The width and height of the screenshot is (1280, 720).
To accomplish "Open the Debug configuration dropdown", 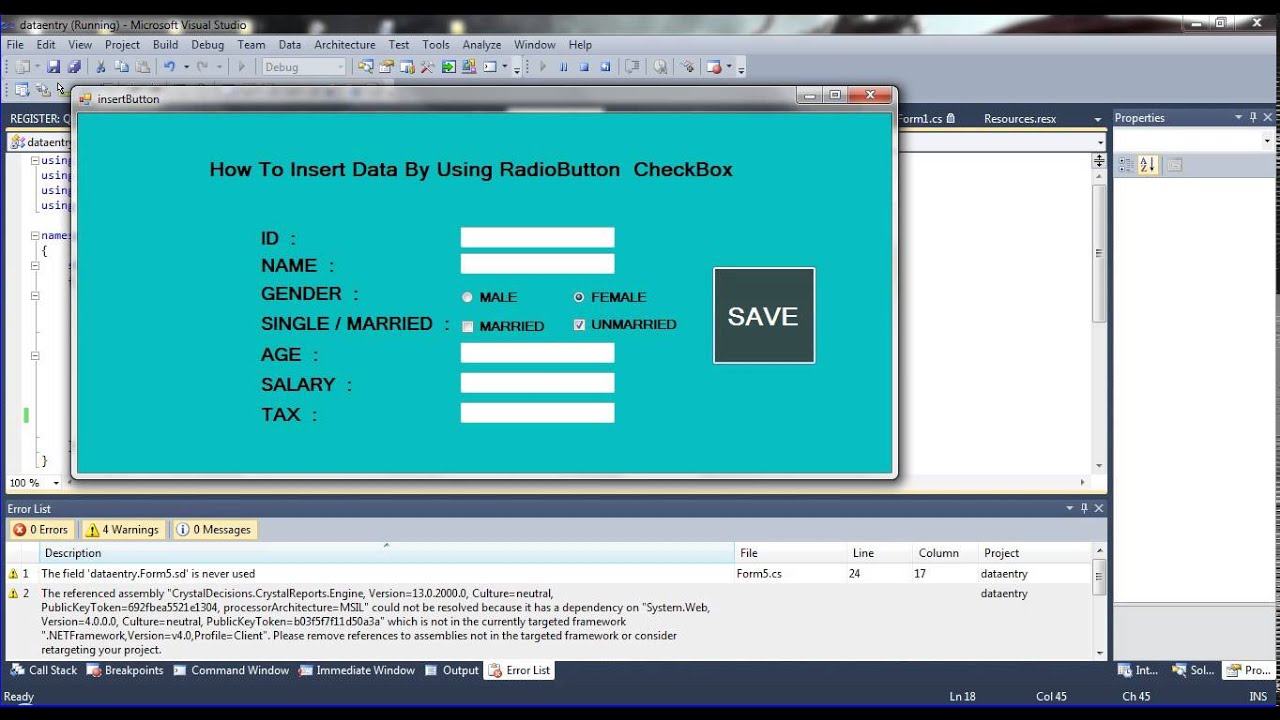I will point(340,67).
